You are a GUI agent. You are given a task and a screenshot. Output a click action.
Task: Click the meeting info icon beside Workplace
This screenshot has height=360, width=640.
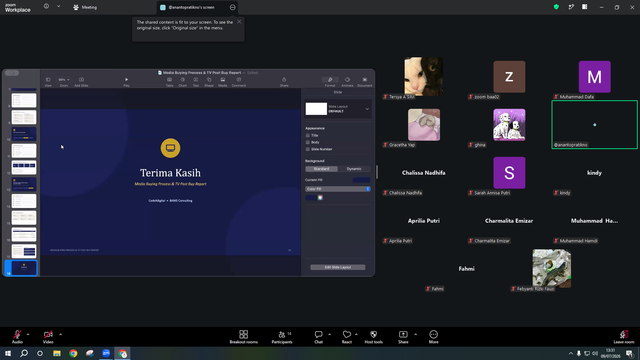pyautogui.click(x=46, y=7)
